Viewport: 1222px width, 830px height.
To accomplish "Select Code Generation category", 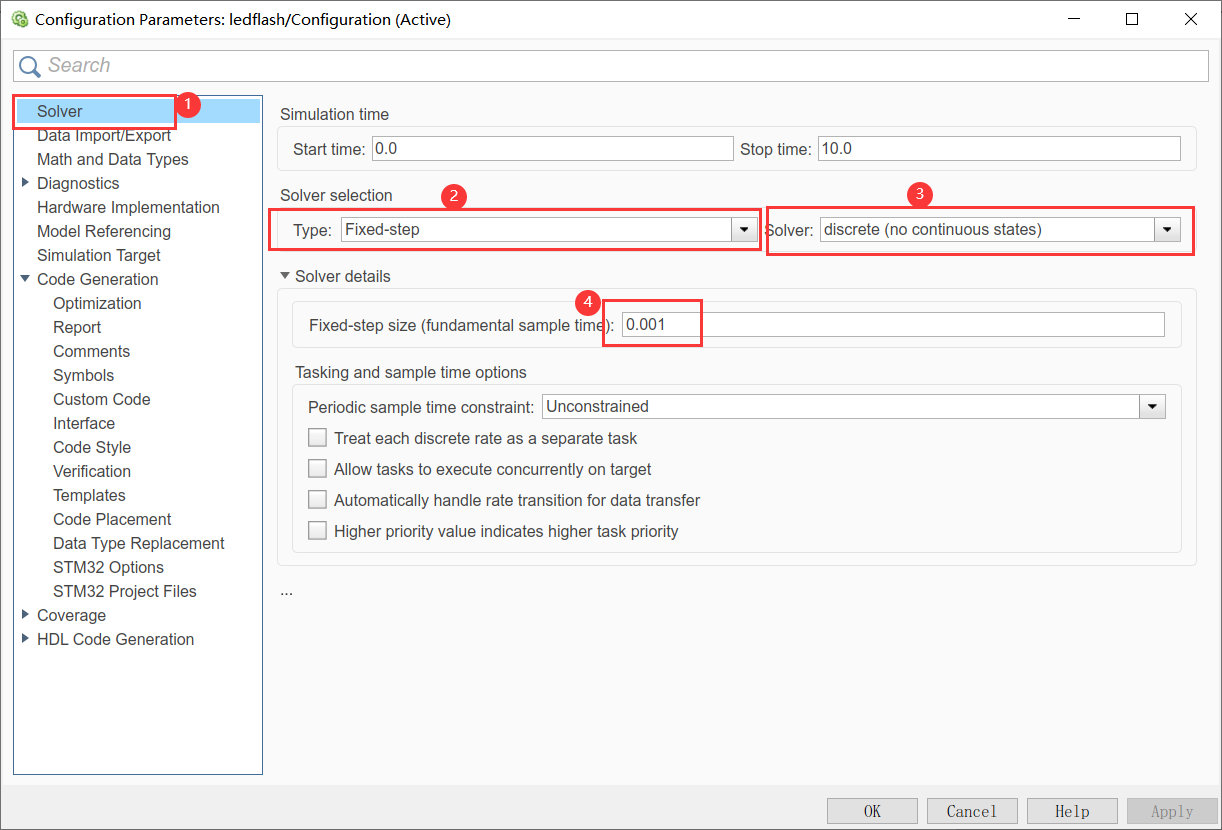I will 97,279.
